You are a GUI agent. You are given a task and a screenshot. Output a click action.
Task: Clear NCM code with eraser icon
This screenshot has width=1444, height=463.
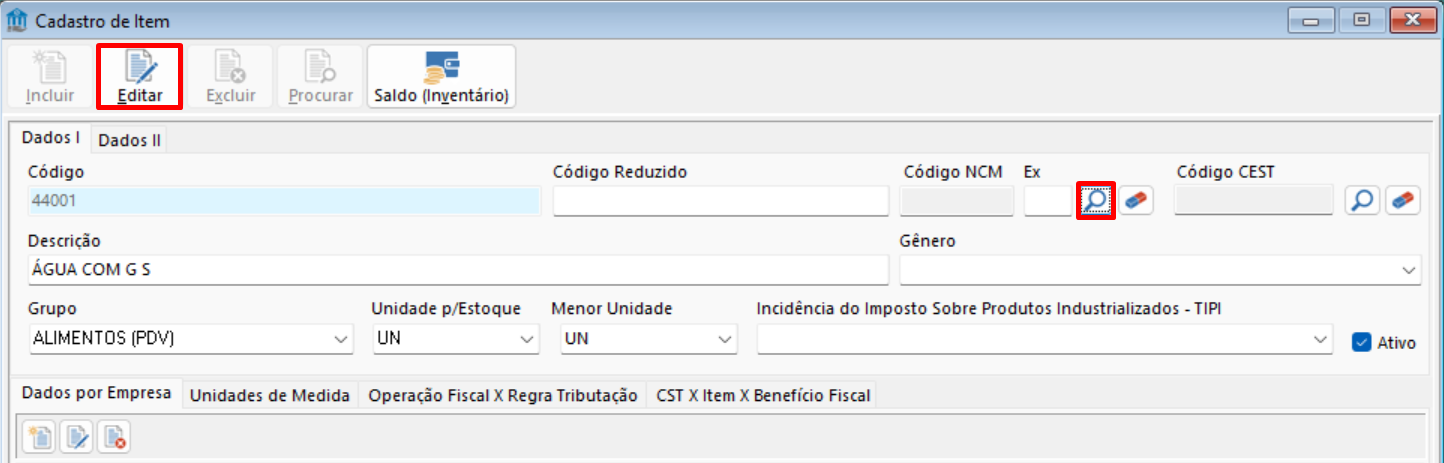[x=1135, y=200]
